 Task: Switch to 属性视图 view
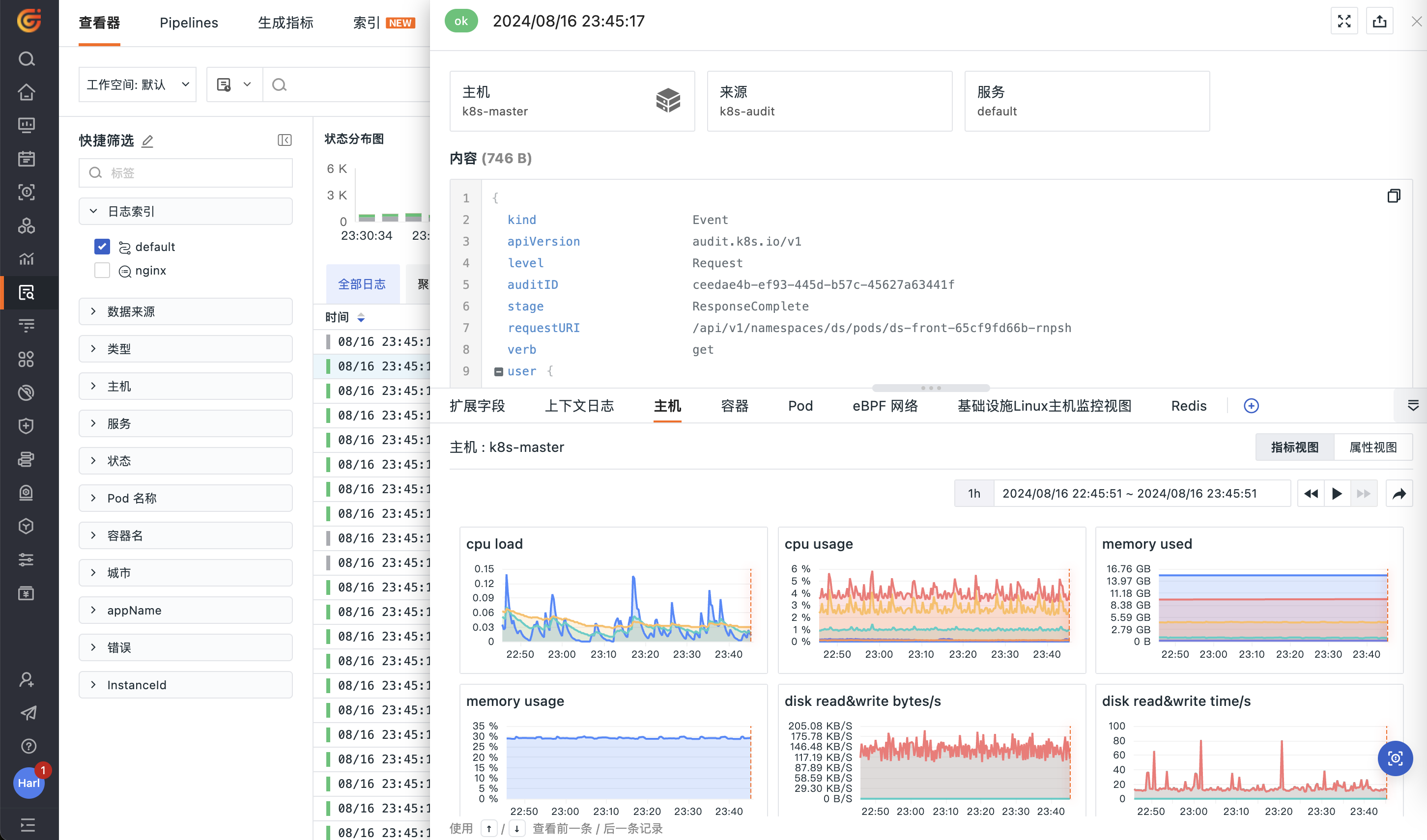click(x=1372, y=447)
